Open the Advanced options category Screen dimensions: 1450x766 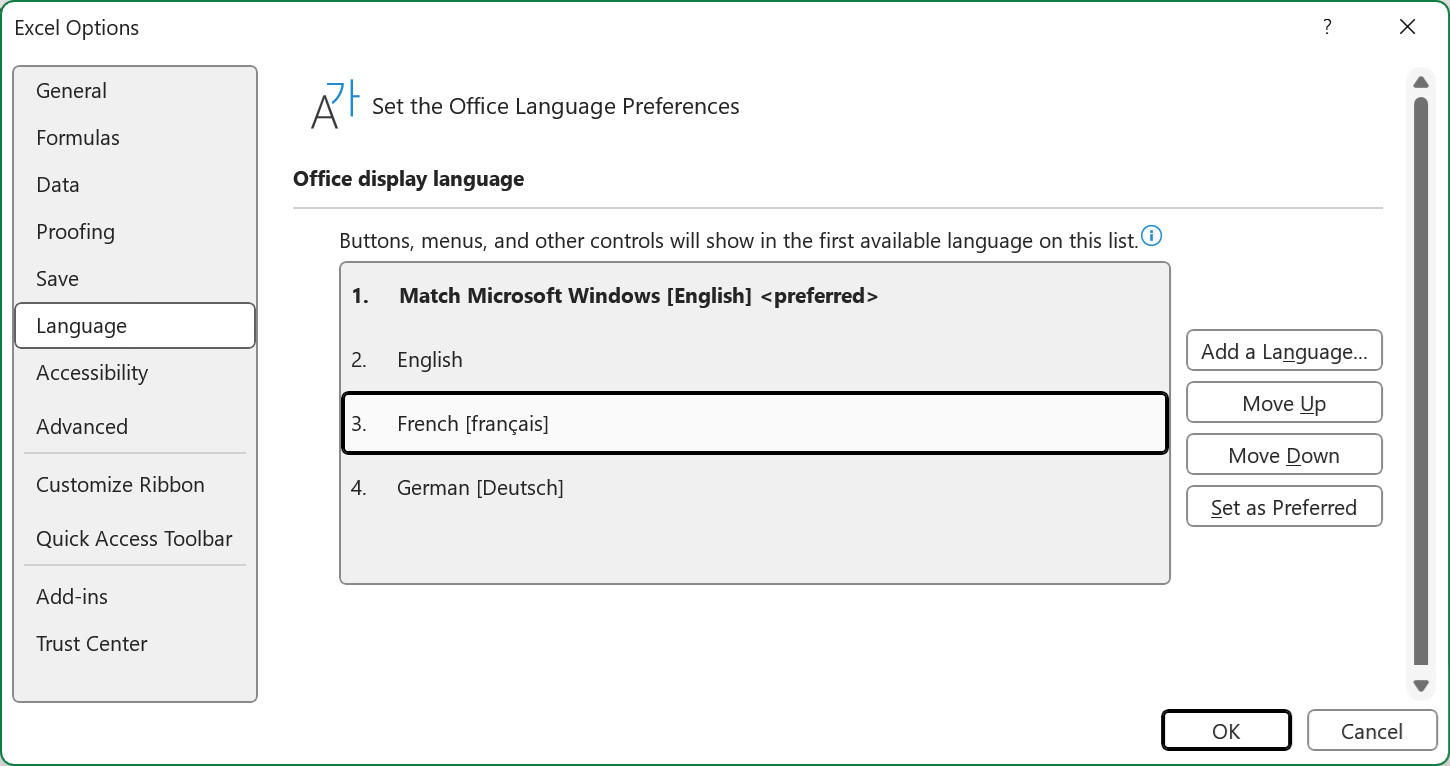pyautogui.click(x=135, y=427)
